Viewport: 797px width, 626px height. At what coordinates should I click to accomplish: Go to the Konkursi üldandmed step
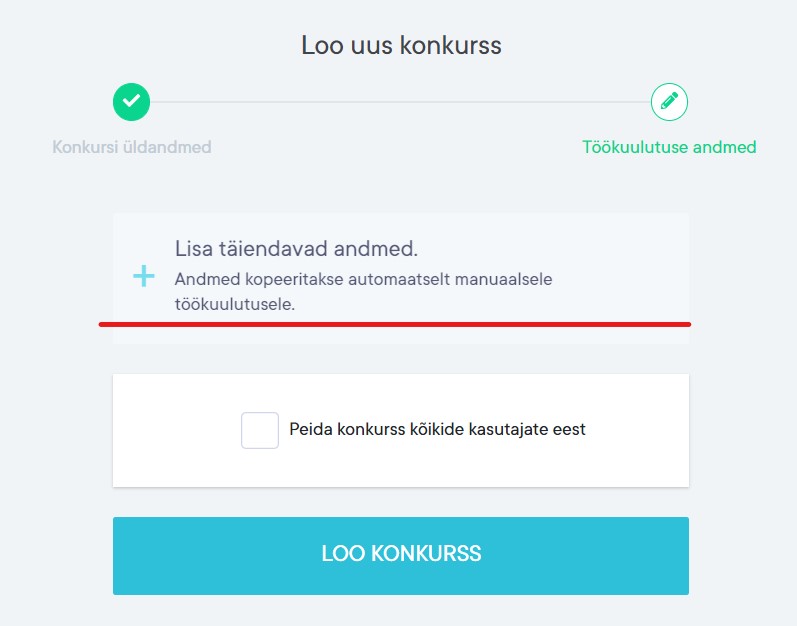(132, 147)
